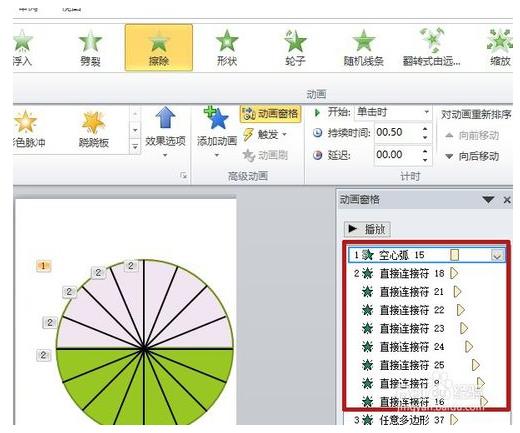Decrease the 持续时间 duration value
Screen dimensions: 520x433
(x=425, y=137)
